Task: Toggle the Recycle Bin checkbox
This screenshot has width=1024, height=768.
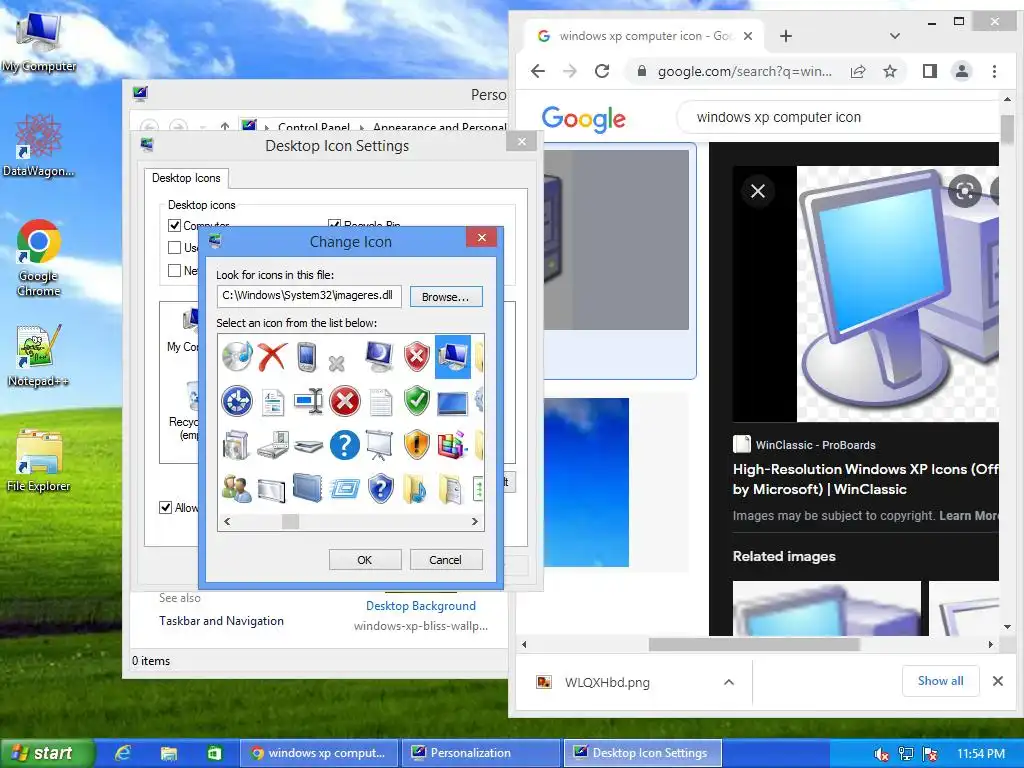Action: (x=334, y=225)
